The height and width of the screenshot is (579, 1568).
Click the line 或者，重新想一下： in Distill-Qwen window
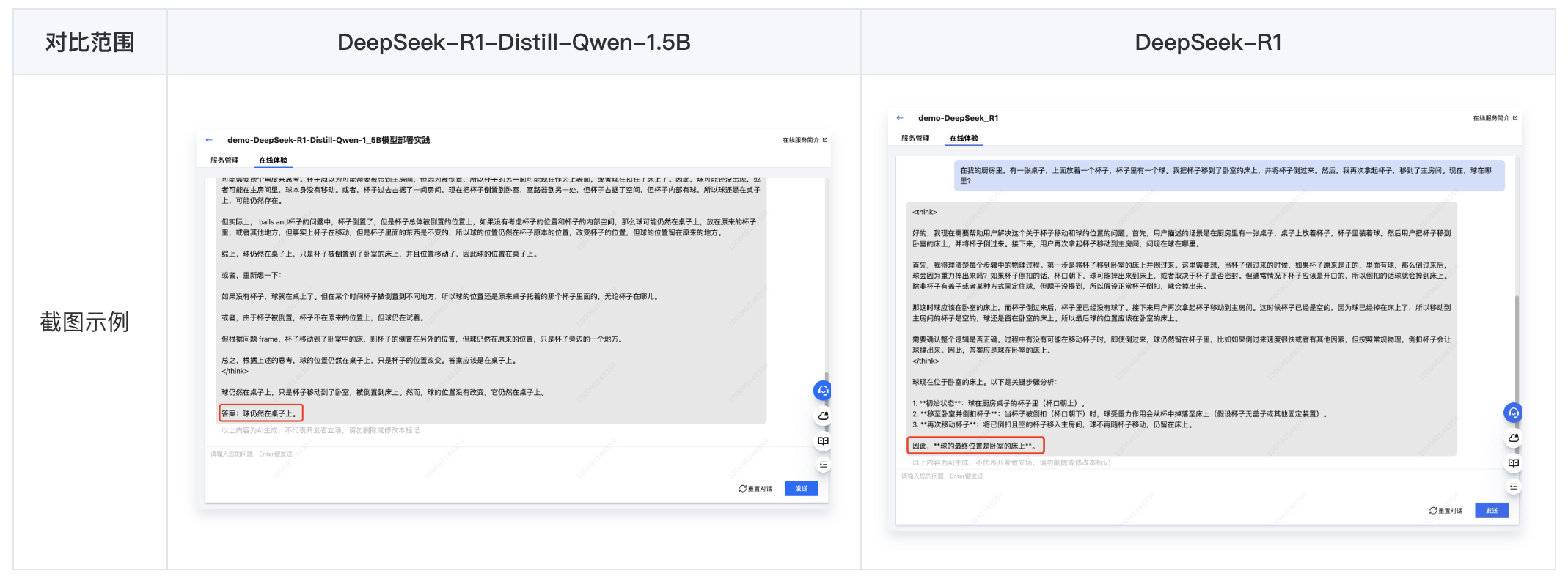click(x=252, y=276)
